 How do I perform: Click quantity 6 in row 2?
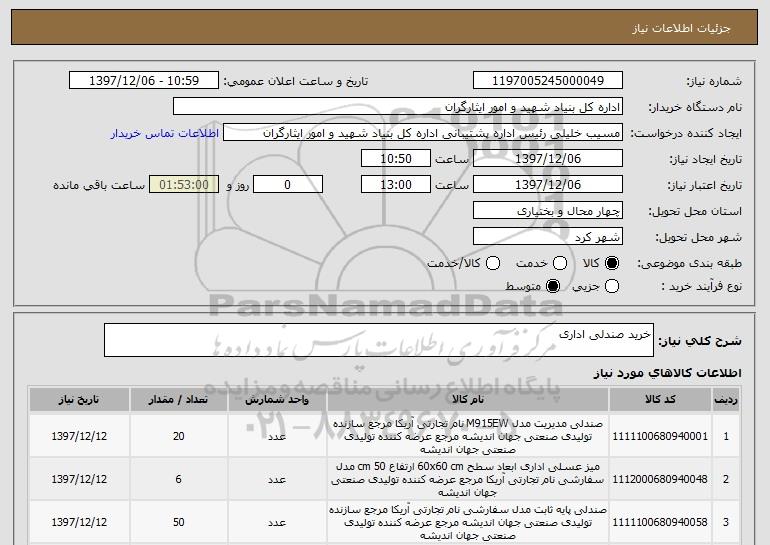[x=178, y=479]
